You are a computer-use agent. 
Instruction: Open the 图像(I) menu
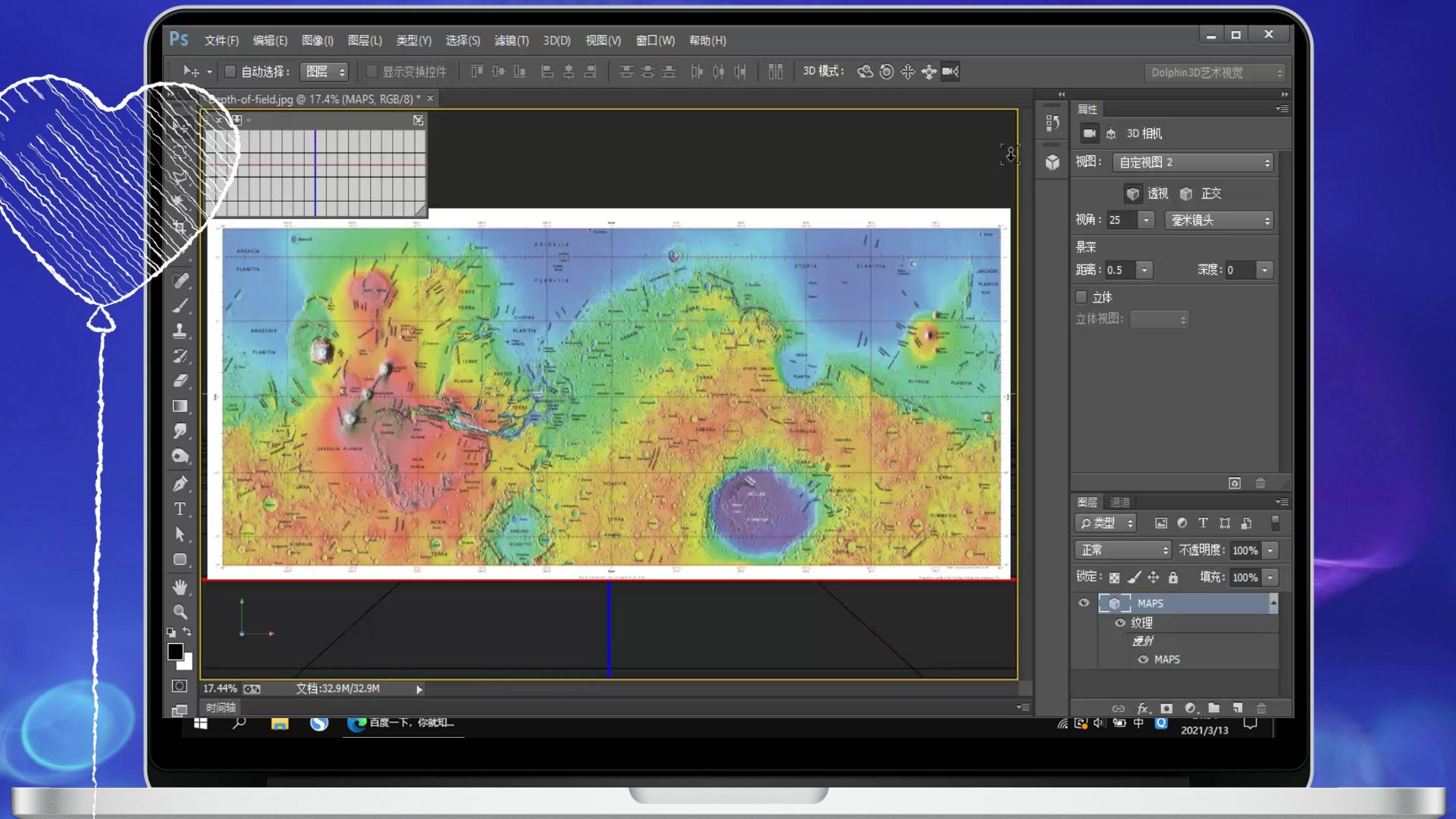(x=318, y=40)
